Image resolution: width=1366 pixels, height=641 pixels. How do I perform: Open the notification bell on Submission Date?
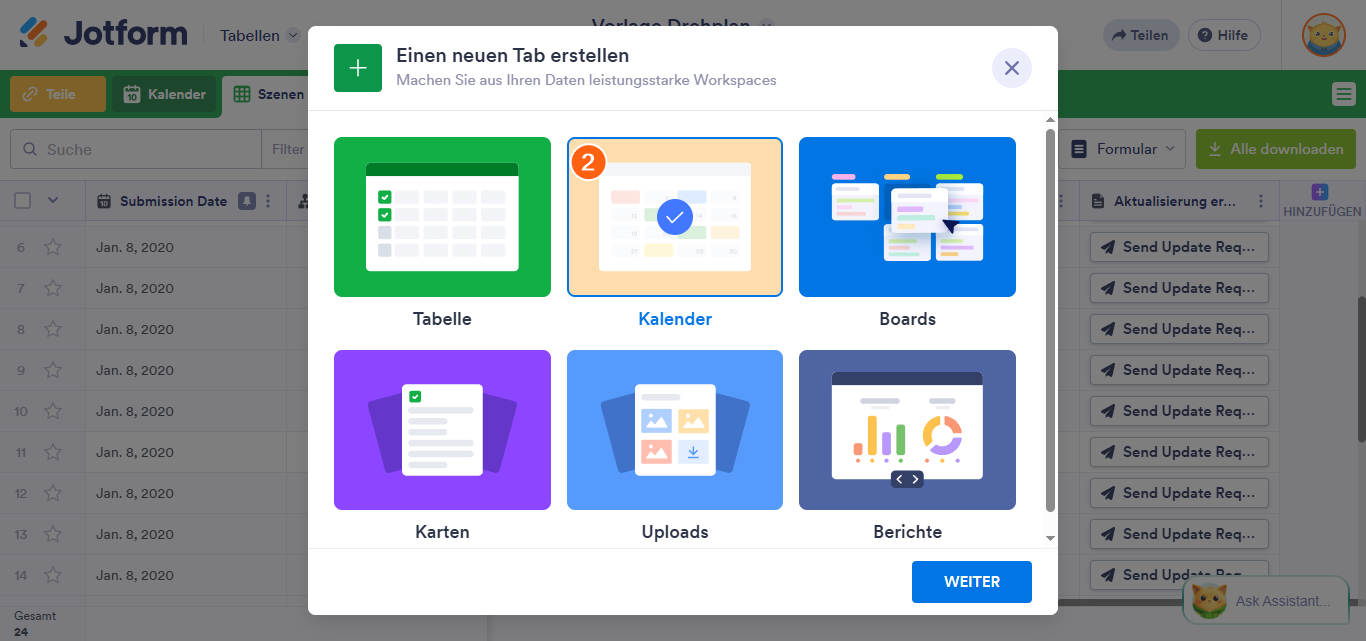[247, 200]
